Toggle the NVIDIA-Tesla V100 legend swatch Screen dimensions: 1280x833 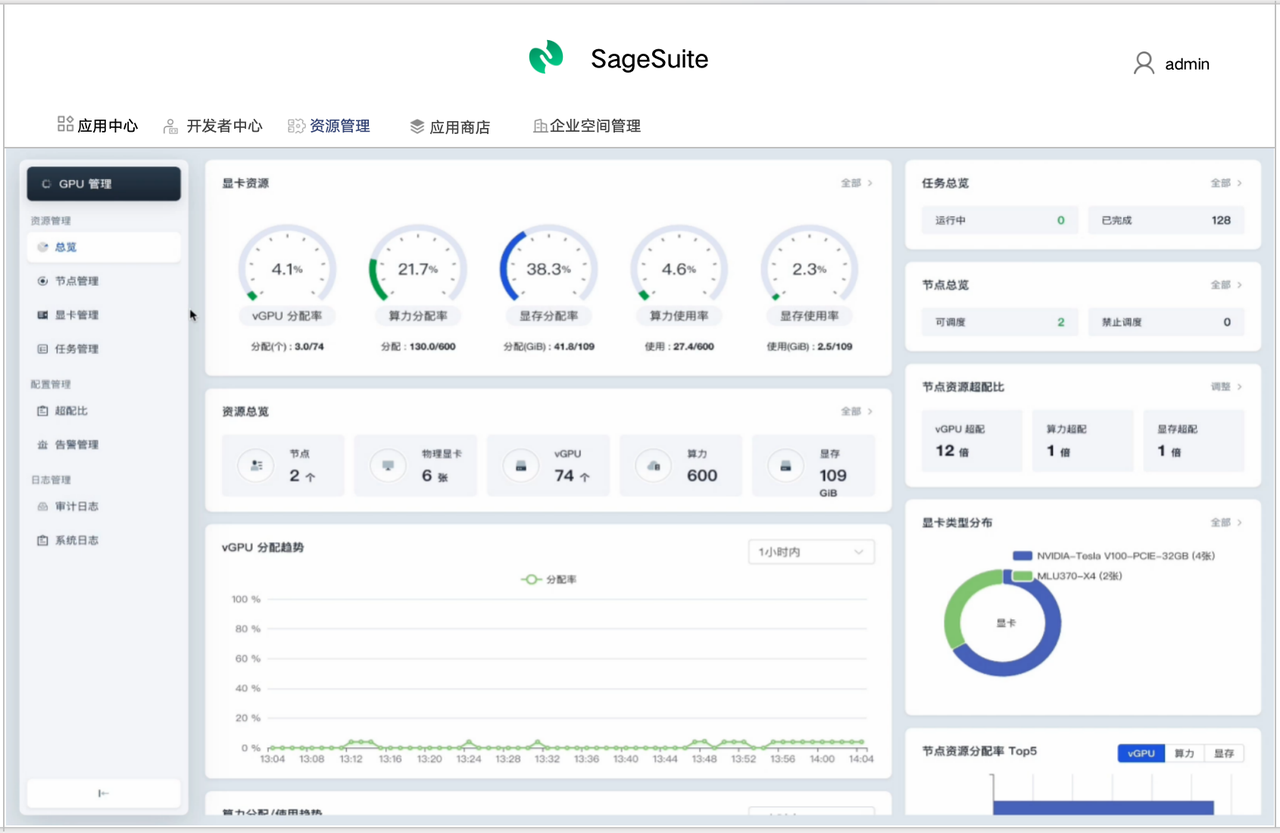click(1022, 556)
